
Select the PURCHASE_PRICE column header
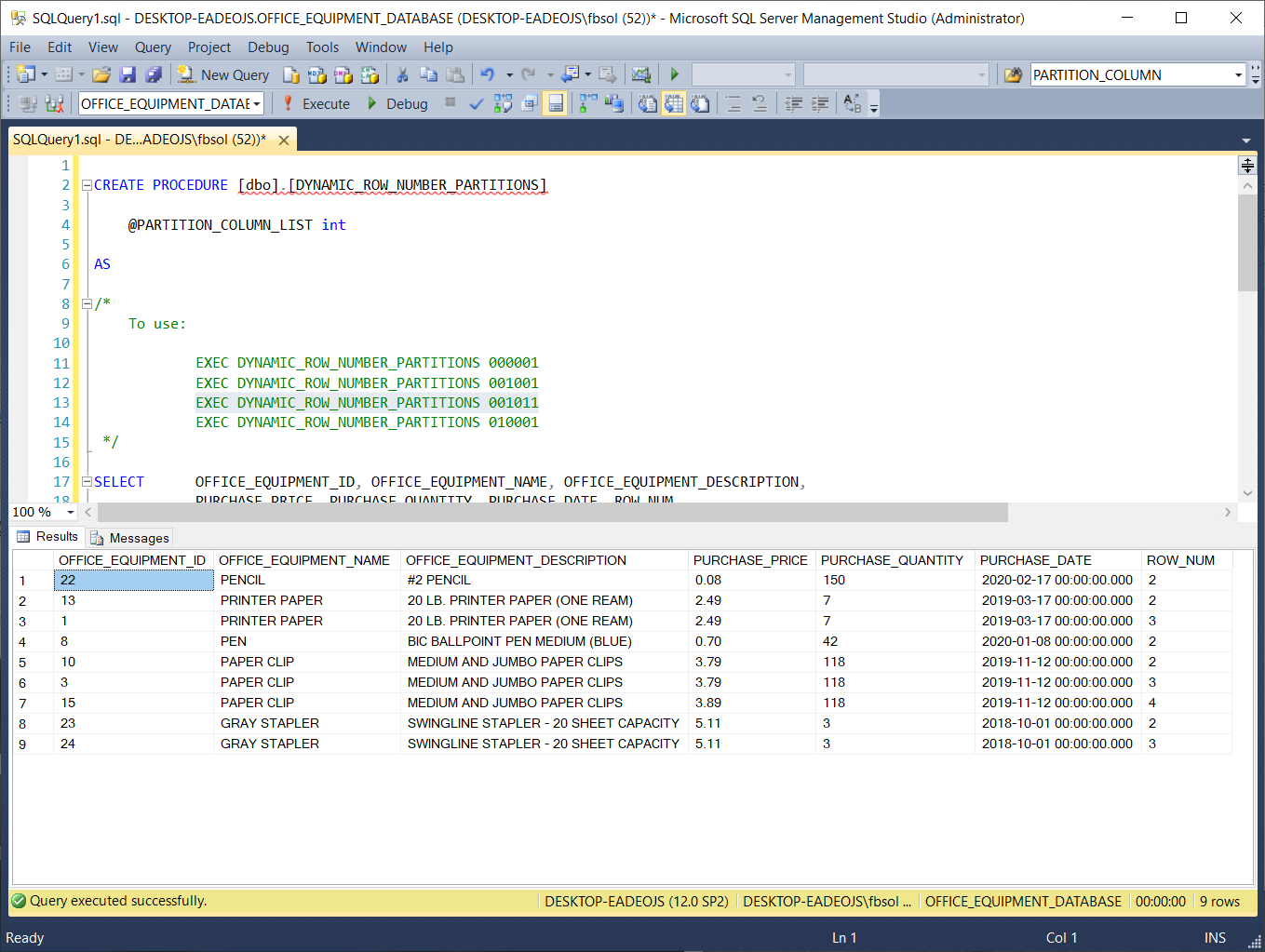coord(750,560)
